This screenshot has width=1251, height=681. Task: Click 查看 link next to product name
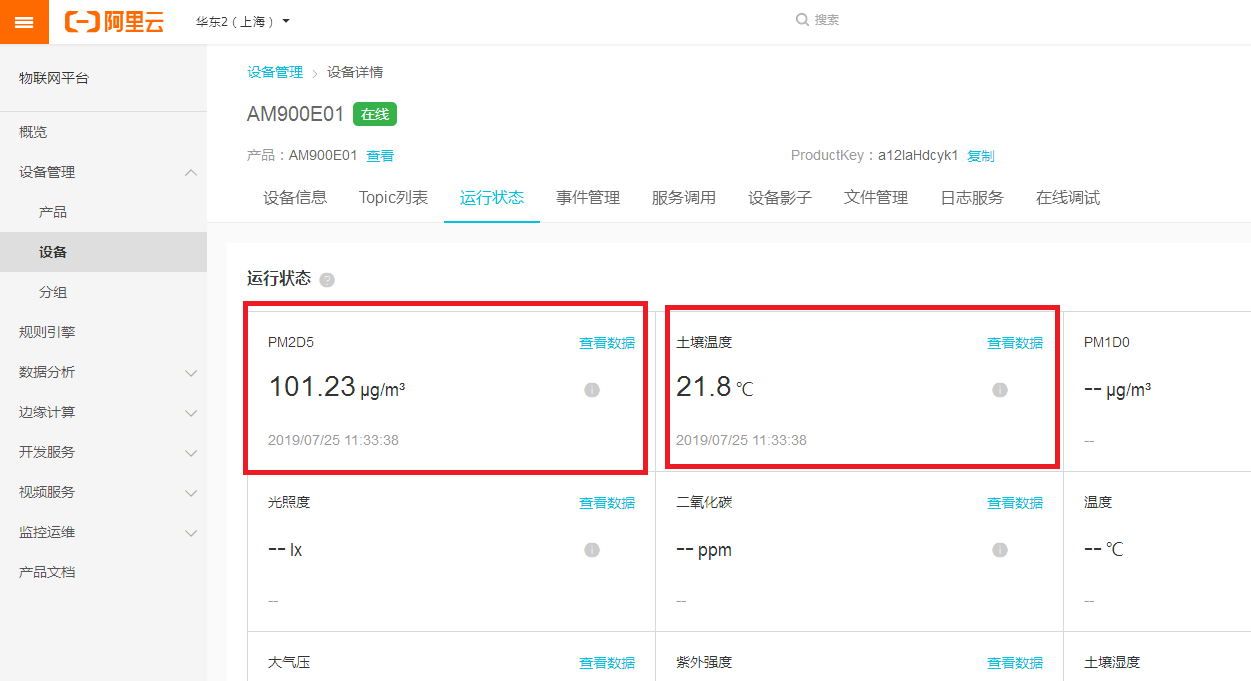pos(380,156)
